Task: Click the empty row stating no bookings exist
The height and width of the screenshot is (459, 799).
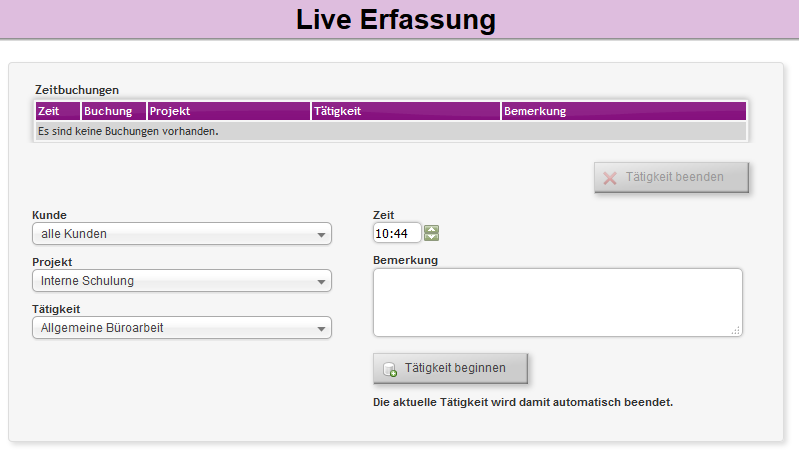Action: point(390,131)
